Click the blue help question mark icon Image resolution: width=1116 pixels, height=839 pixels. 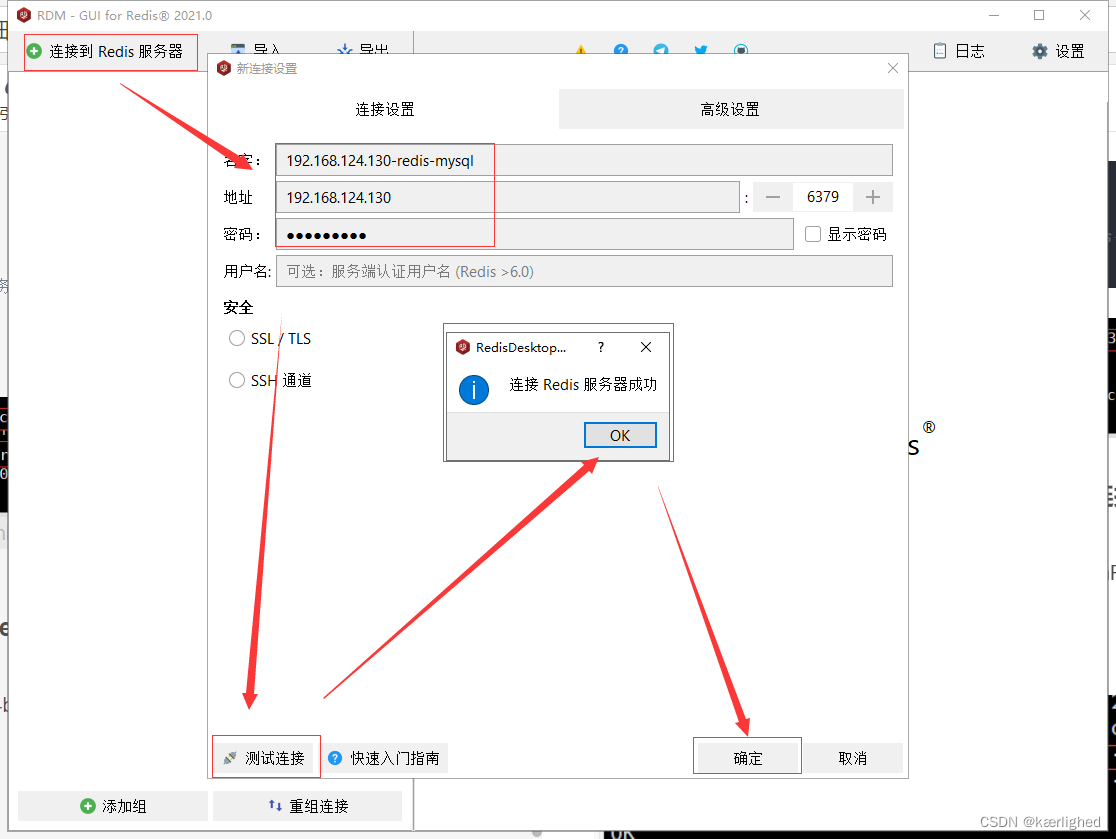pyautogui.click(x=620, y=51)
